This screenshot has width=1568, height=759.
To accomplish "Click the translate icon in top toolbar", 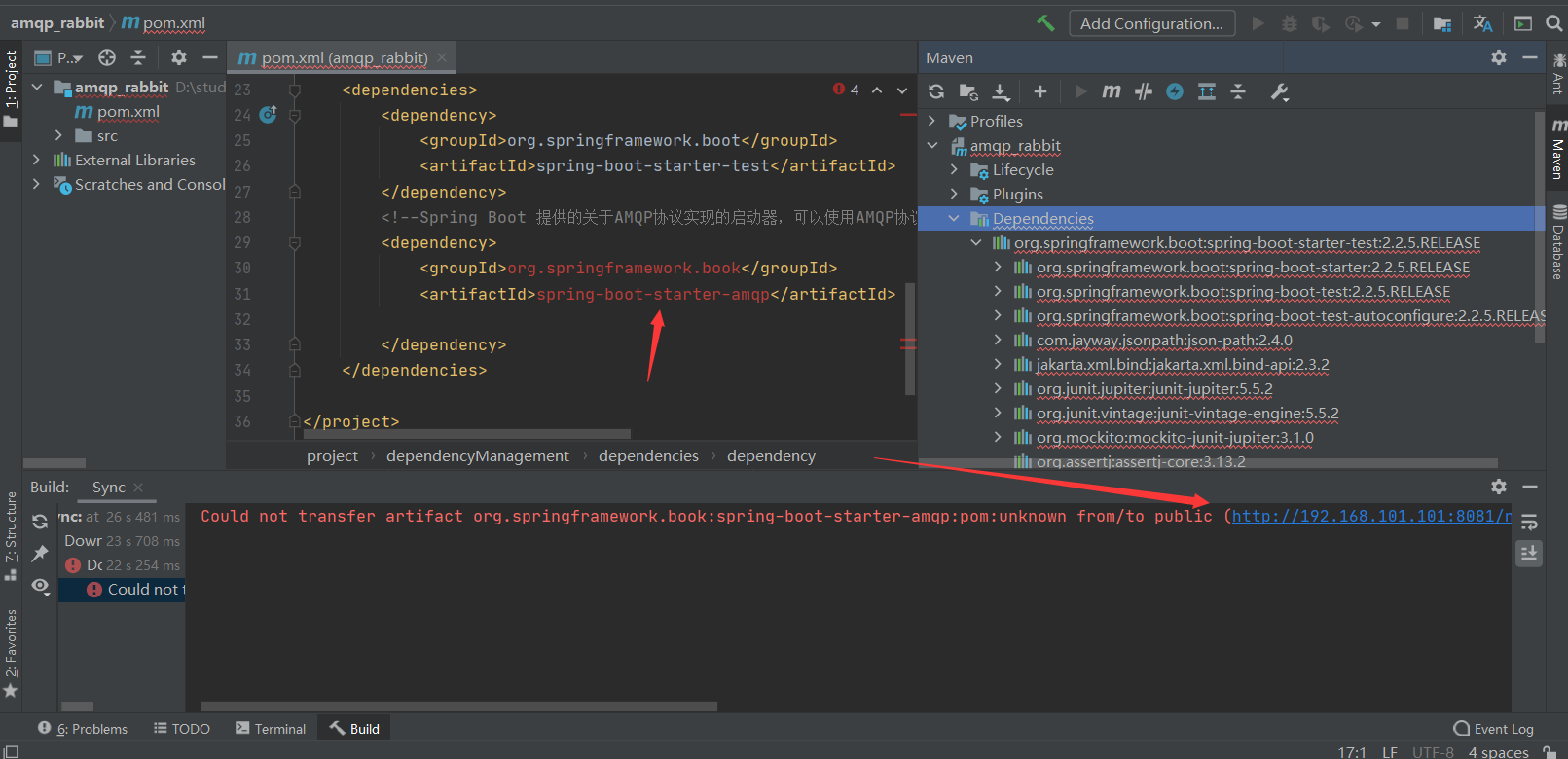I will [1482, 23].
